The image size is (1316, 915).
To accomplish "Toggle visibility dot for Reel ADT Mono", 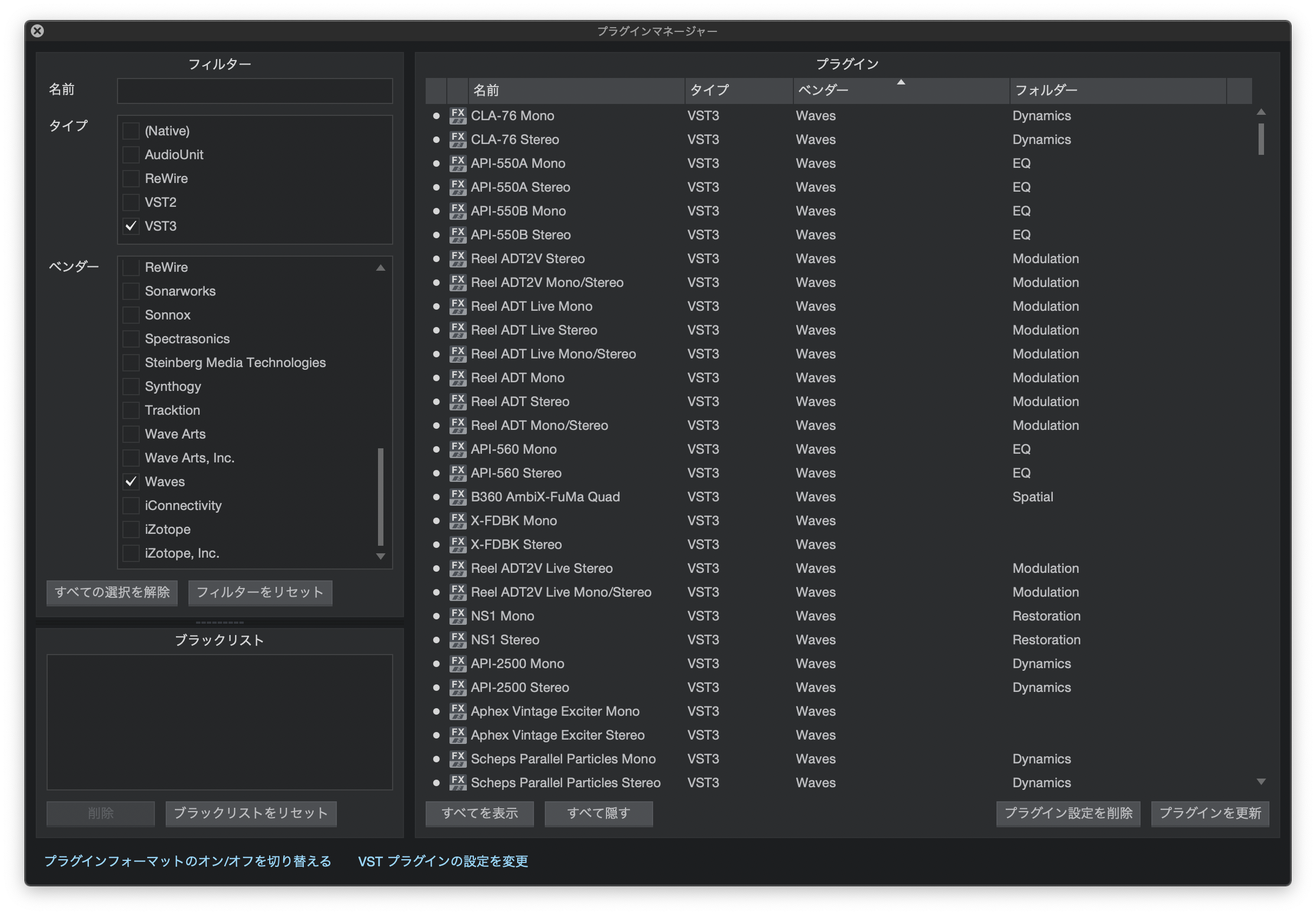I will (x=436, y=378).
